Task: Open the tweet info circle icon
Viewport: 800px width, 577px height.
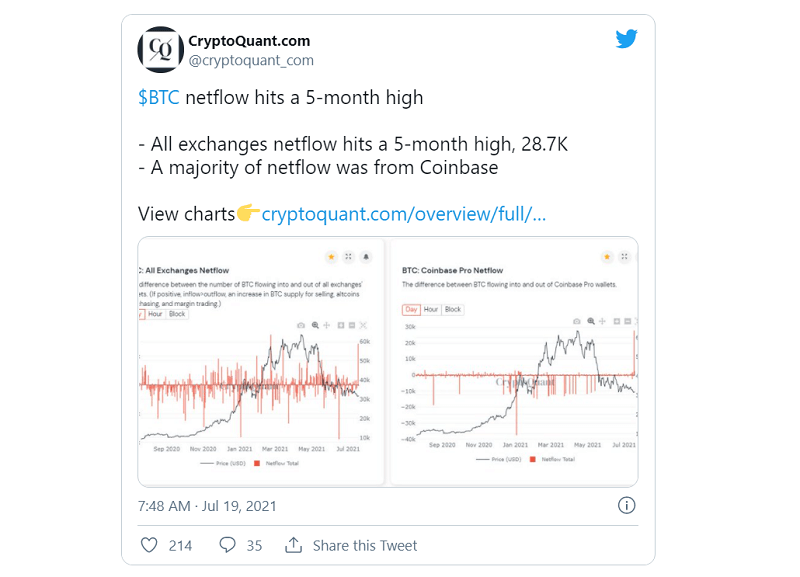Action: pos(626,505)
